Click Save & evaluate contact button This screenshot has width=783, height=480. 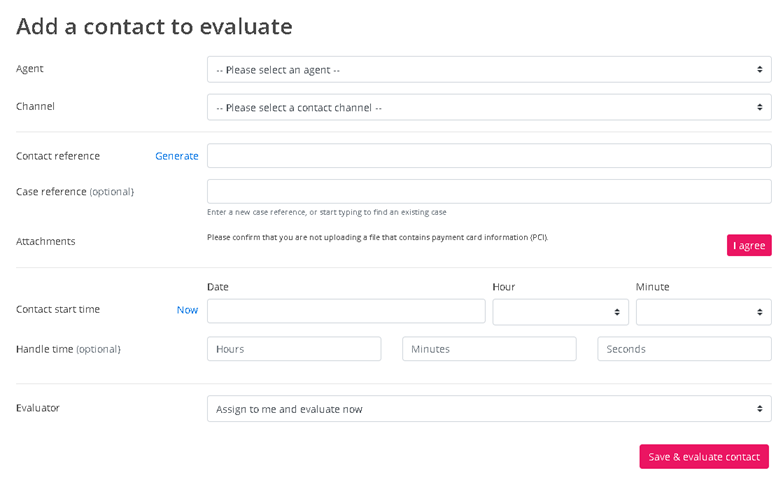703,457
